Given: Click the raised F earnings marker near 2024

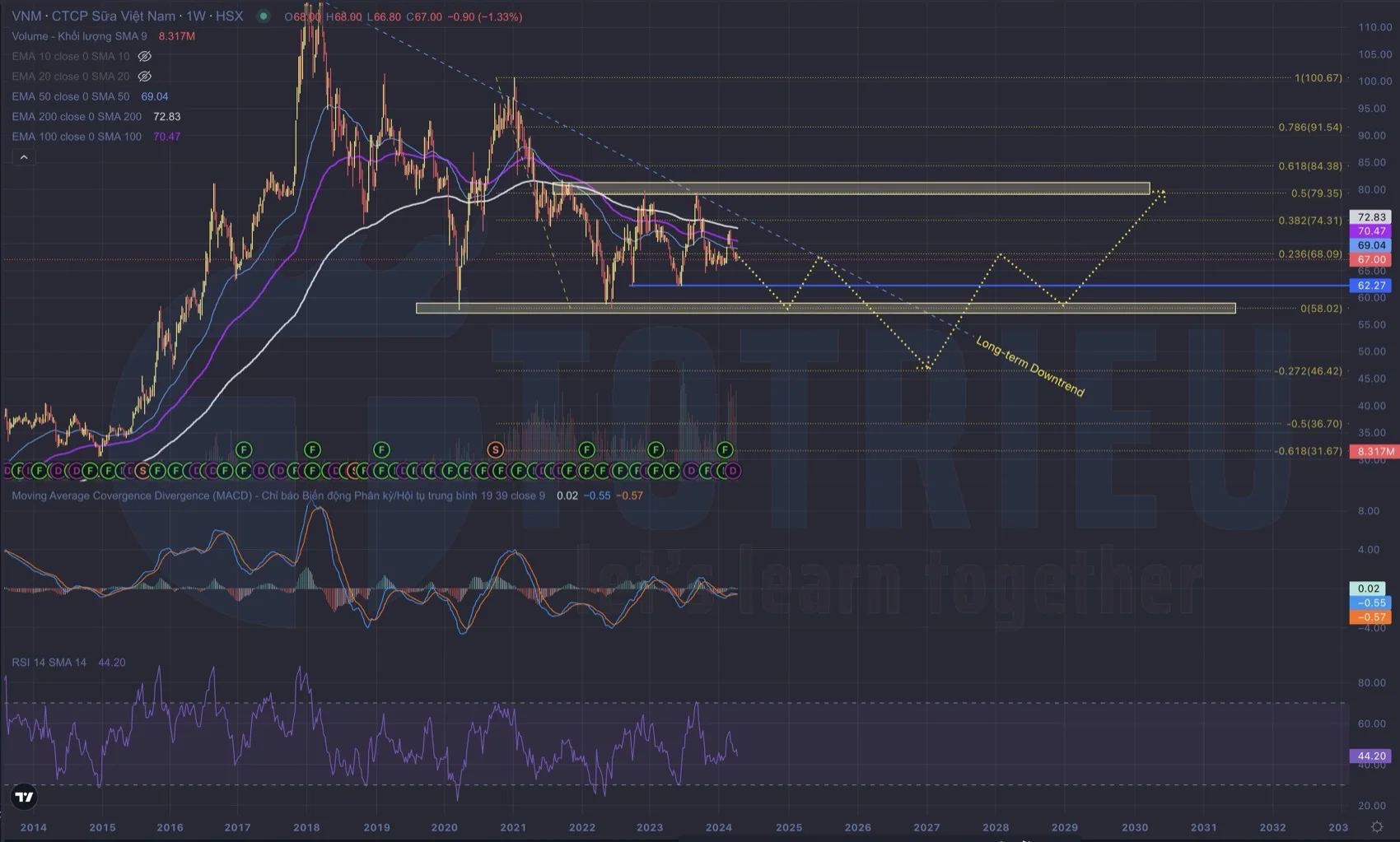Looking at the screenshot, I should 725,449.
